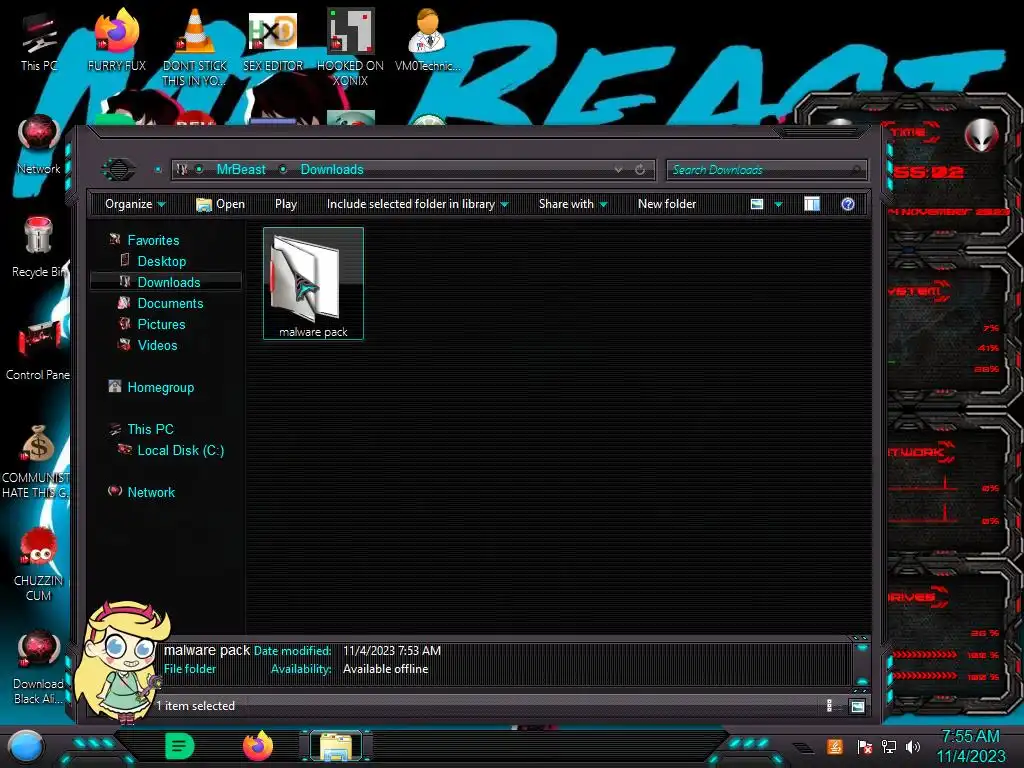Click the alien head gadget icon
Image resolution: width=1024 pixels, height=768 pixels.
[x=981, y=136]
